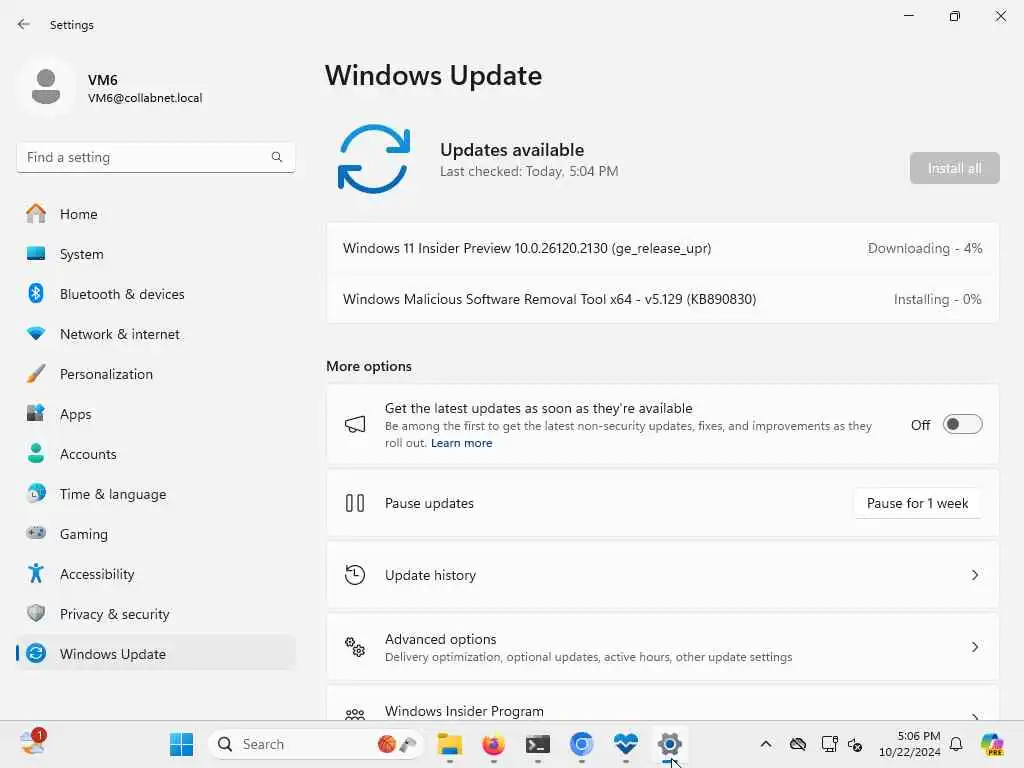Click the Accounts person icon in sidebar

coord(36,453)
